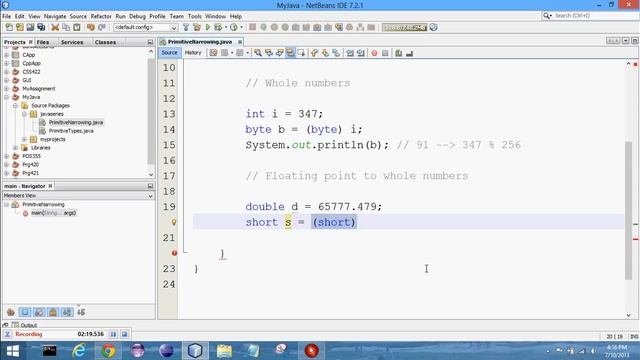Screen dimensions: 640x360
Task: Click the red Start Macro Recording icon
Action: (x=374, y=53)
